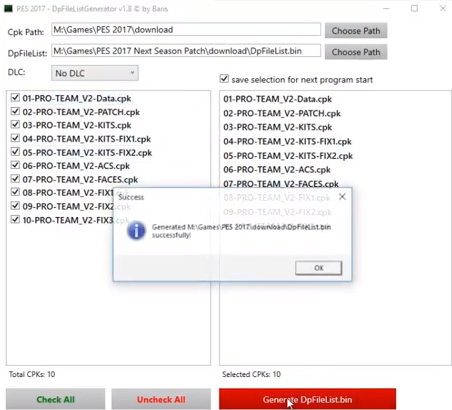Uncheck 04-PRO-TEAM_V2-KITS-FIX1.cpk checkbox
Viewport: 452px width, 410px height.
coord(15,138)
